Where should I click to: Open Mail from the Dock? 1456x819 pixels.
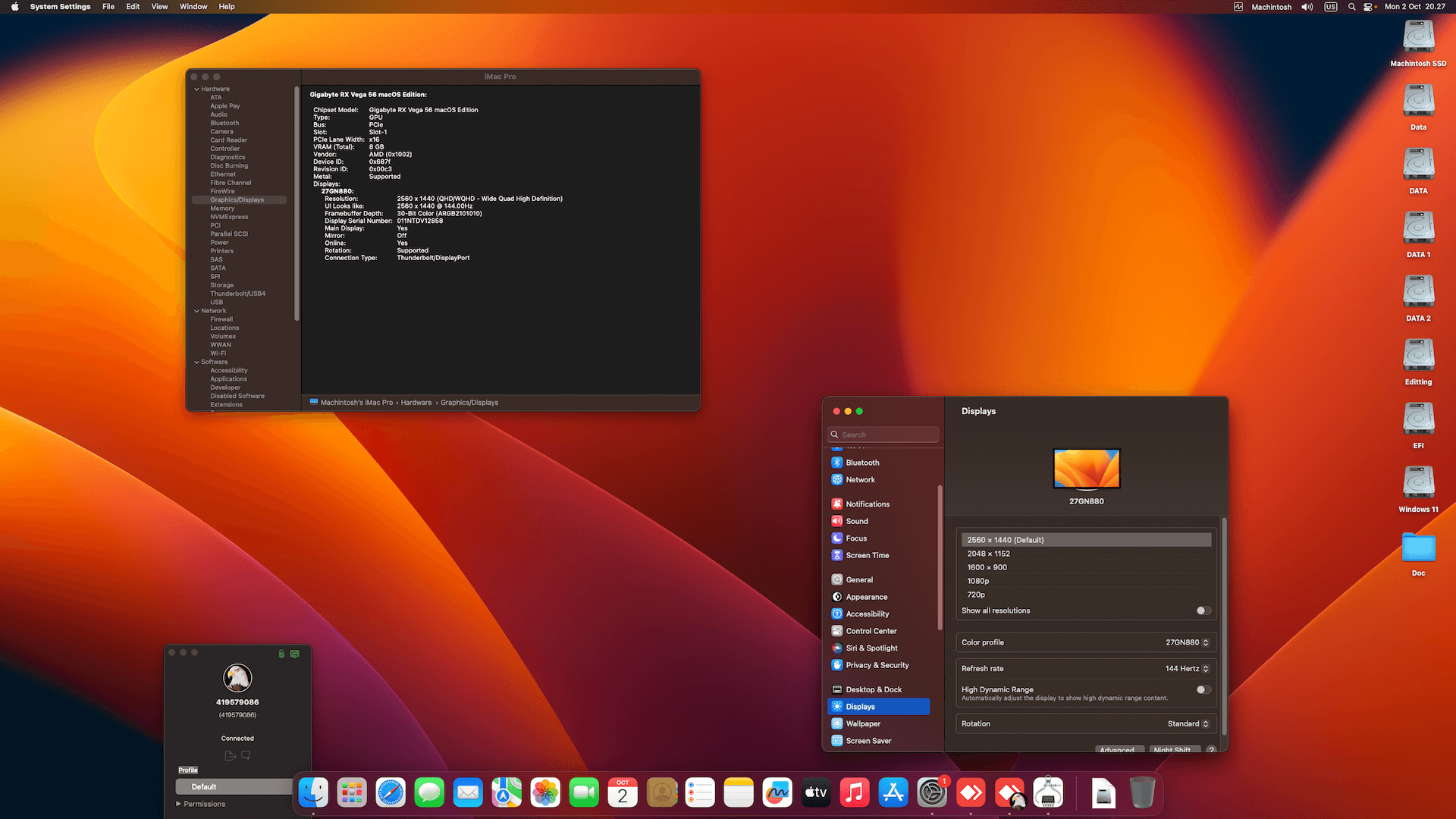[x=468, y=792]
